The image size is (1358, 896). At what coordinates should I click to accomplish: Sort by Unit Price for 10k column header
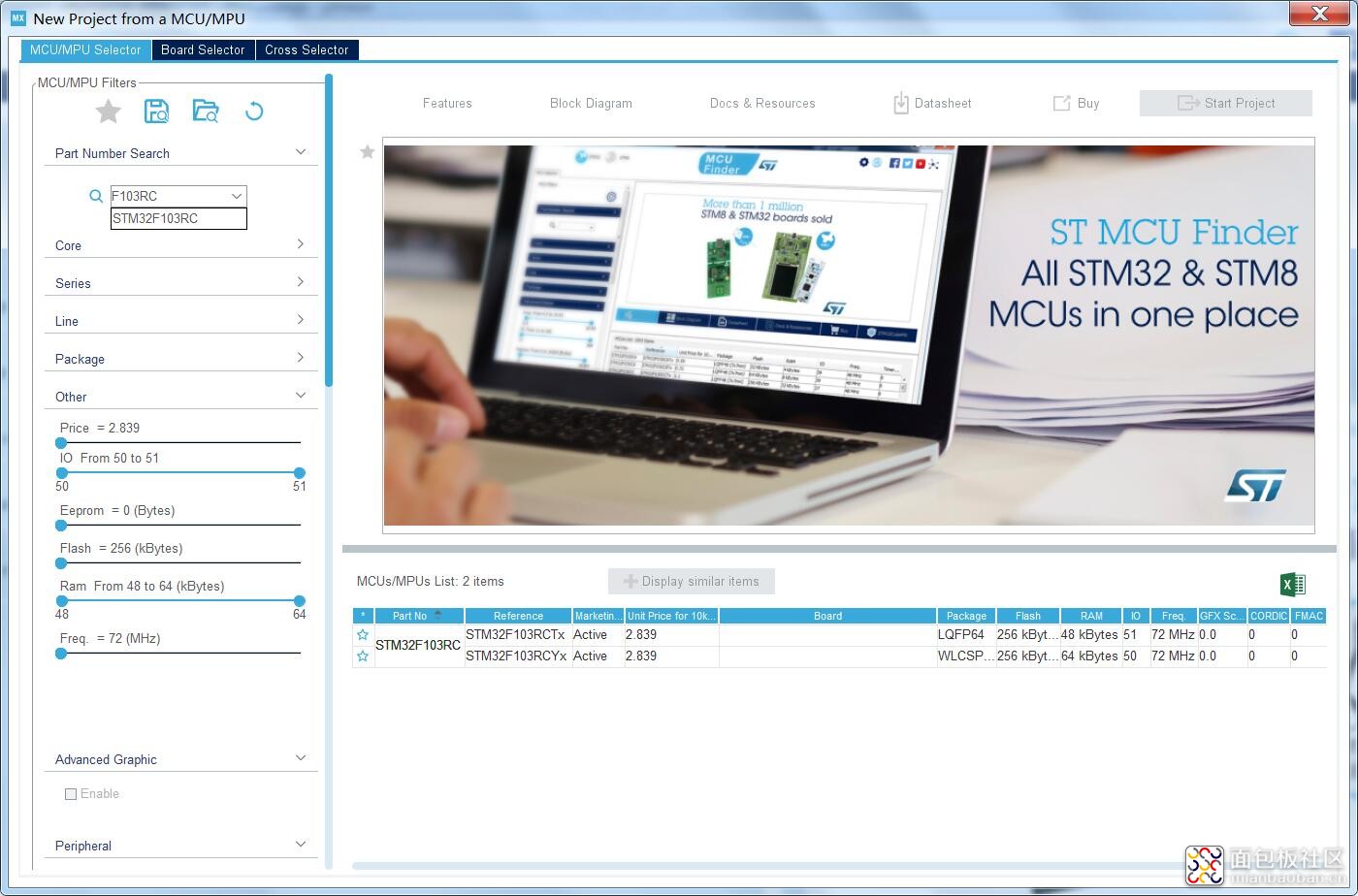[671, 616]
